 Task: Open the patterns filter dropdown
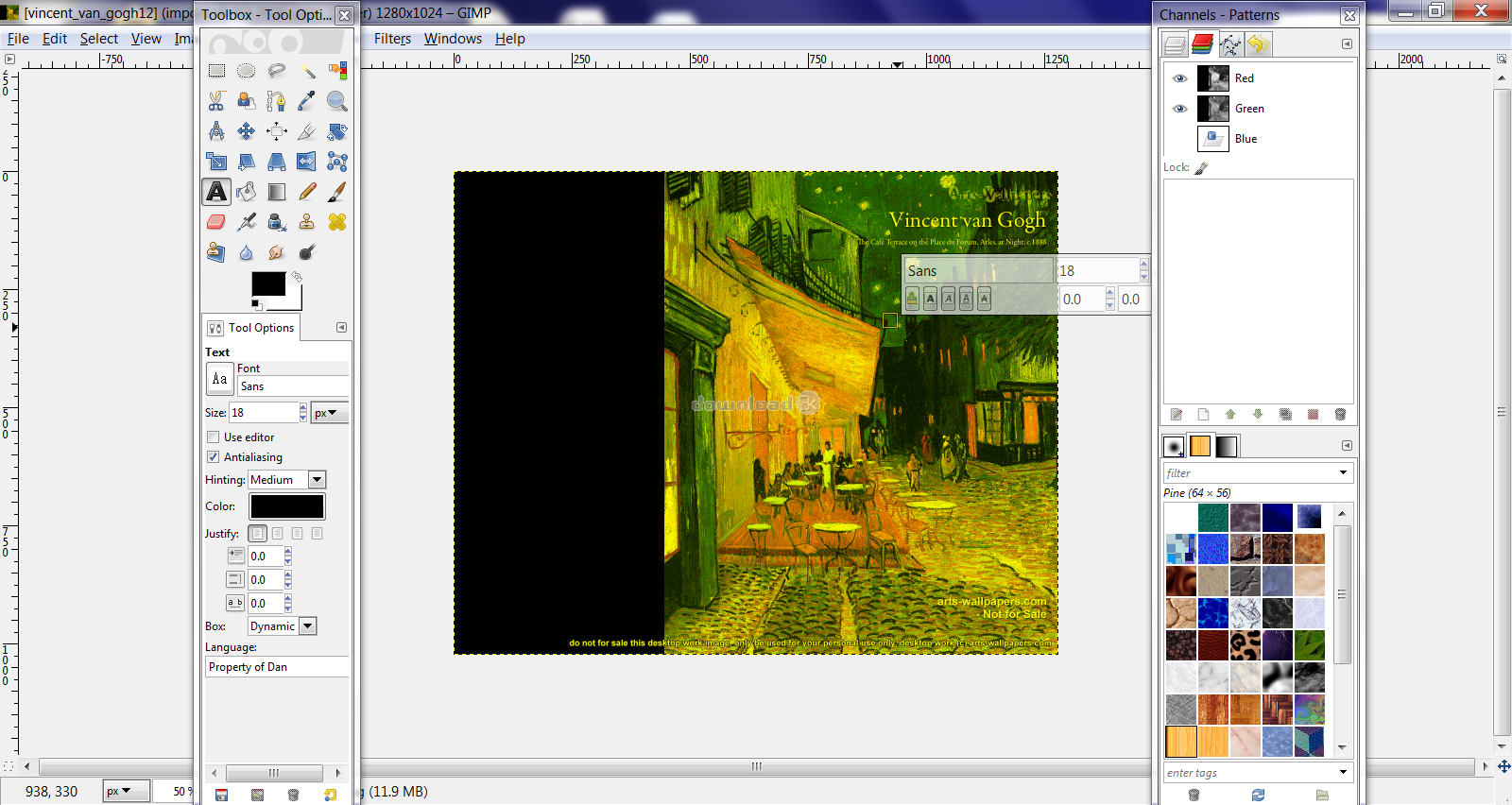click(x=1343, y=472)
